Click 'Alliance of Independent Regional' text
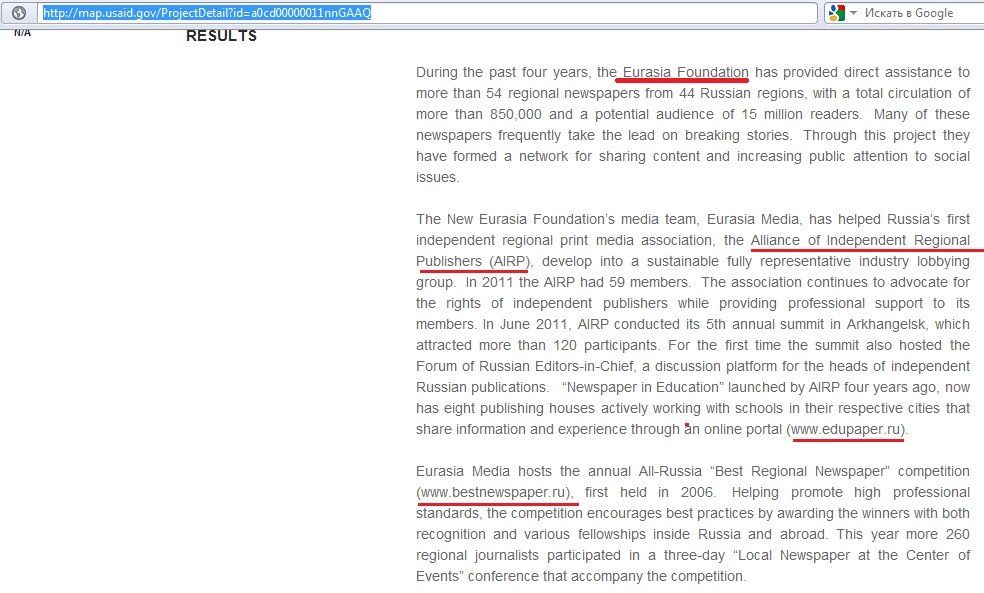 tap(860, 240)
